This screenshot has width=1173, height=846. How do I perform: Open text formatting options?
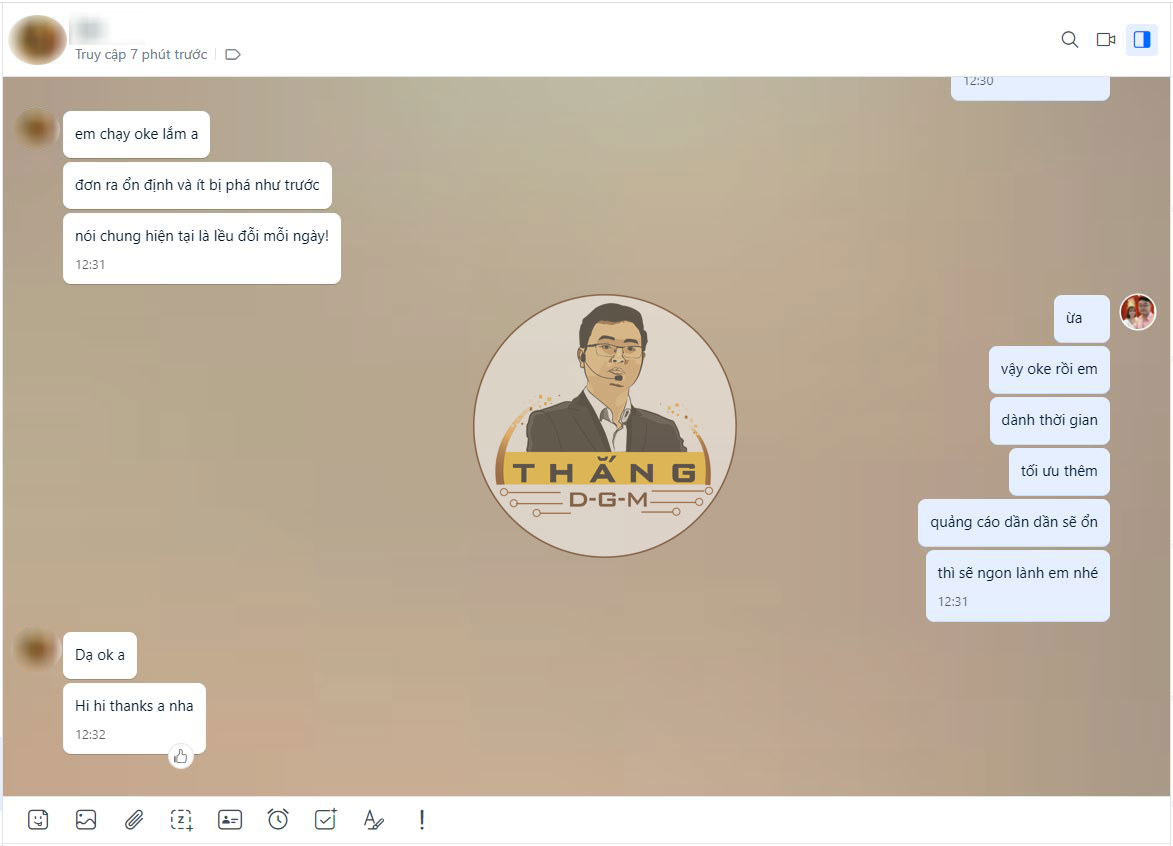click(373, 820)
